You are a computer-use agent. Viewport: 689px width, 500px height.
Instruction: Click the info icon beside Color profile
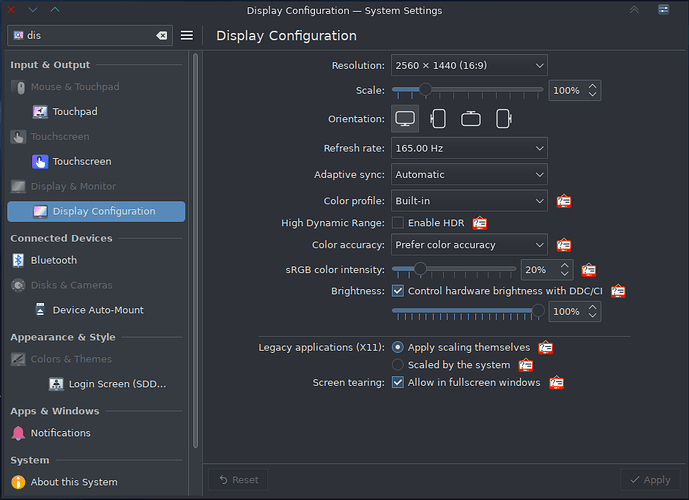pos(564,201)
